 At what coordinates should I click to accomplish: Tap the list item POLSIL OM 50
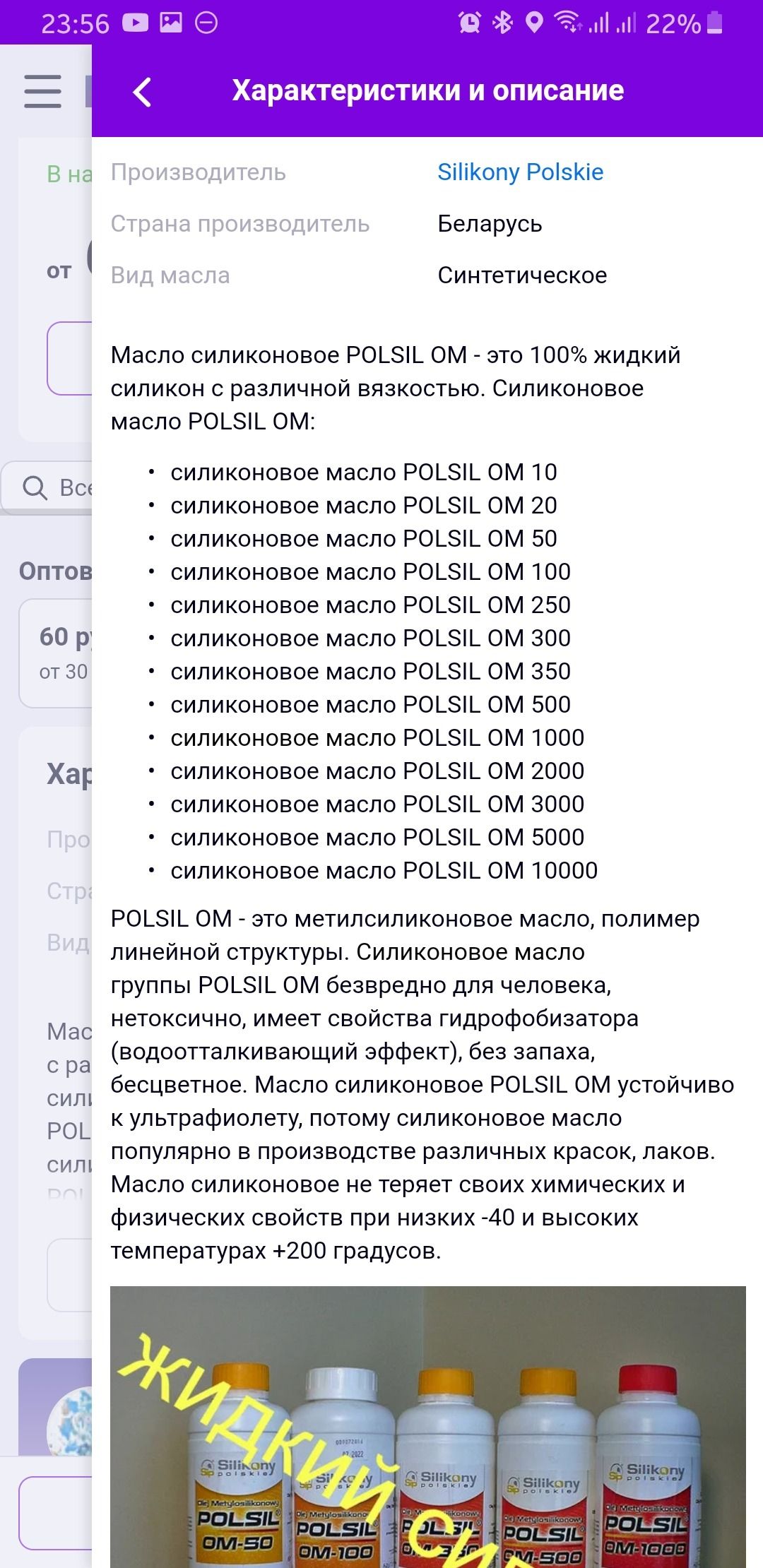coord(364,538)
